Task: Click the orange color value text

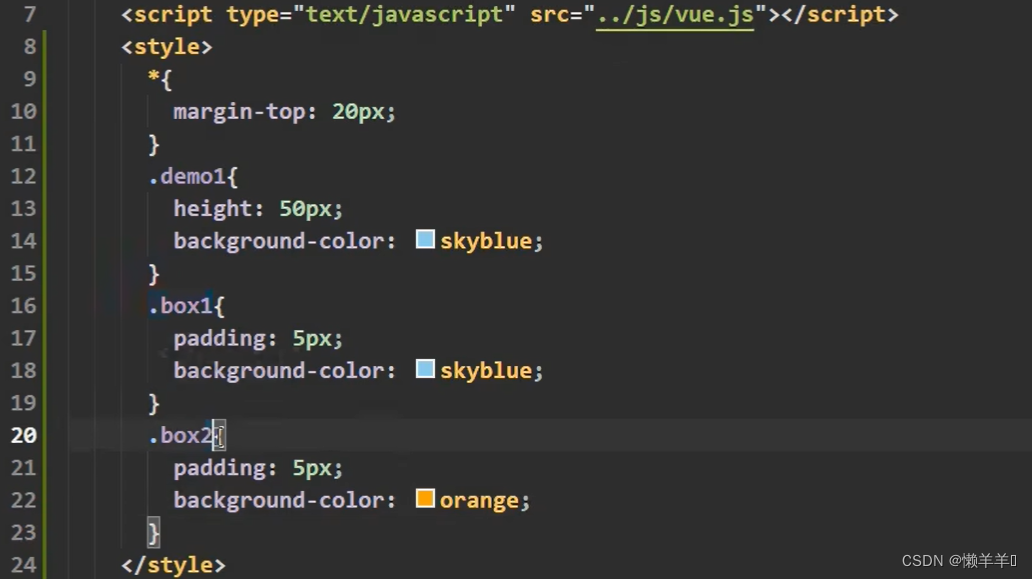Action: coord(479,501)
